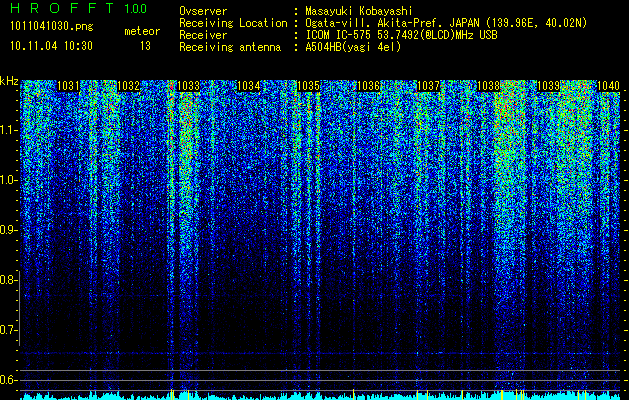This screenshot has width=629, height=400.
Task: Click the 1031 time marker
Action: click(x=68, y=86)
